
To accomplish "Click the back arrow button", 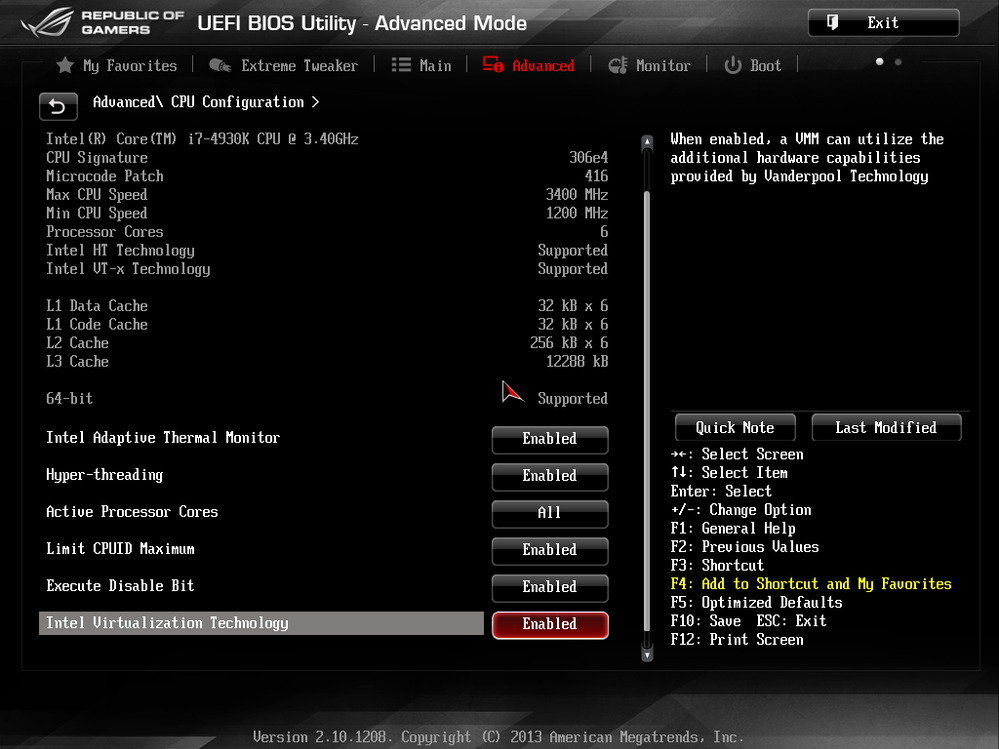I will click(x=58, y=106).
